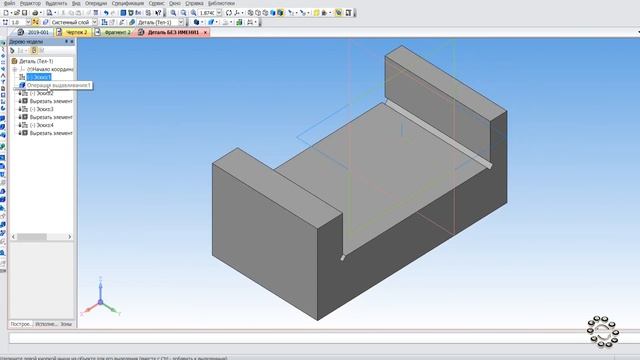Click the view orientation axes icon
Screen dimensions: 640x360
point(237,13)
